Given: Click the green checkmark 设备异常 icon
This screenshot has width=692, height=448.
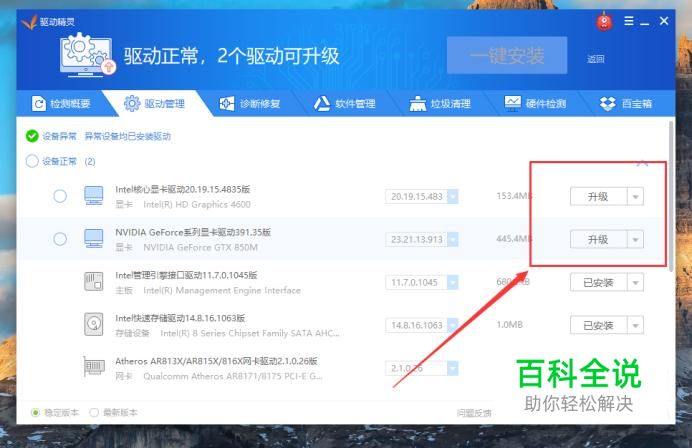Looking at the screenshot, I should 32,136.
